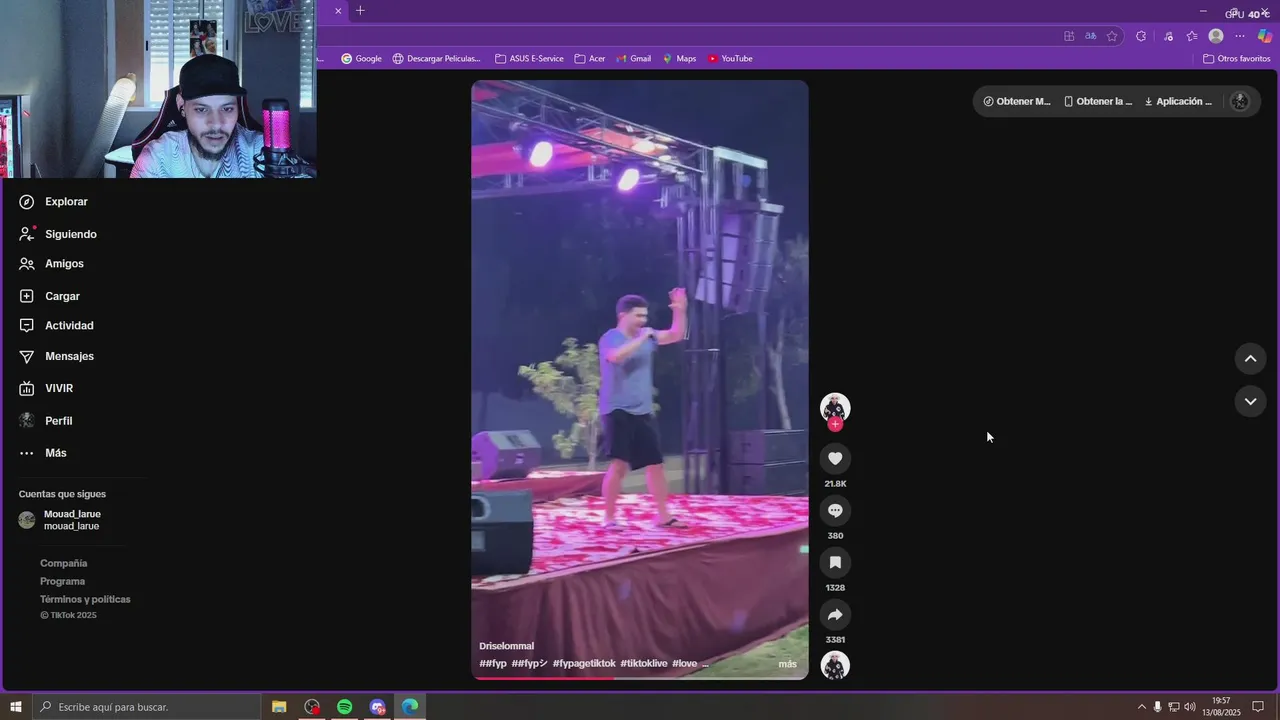Viewport: 1280px width, 720px height.
Task: Open the Mouad_larue followed account
Action: click(60, 520)
